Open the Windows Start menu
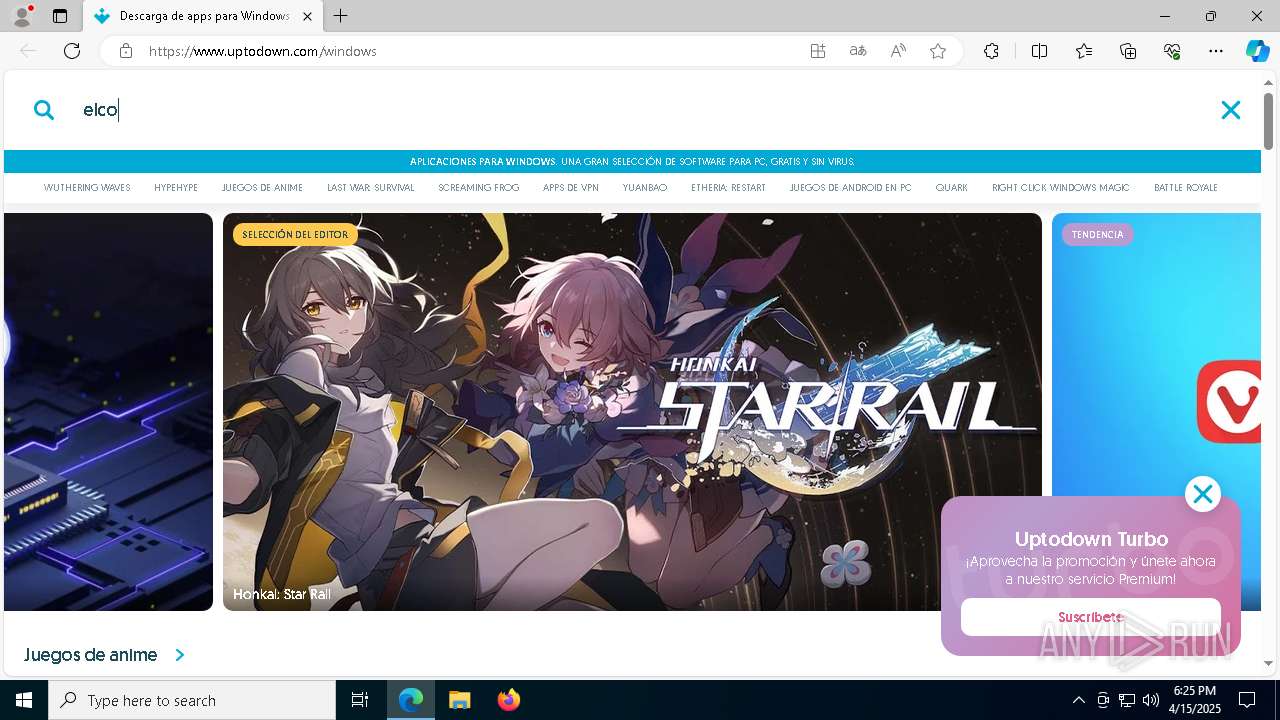The width and height of the screenshot is (1280, 720). pos(24,700)
